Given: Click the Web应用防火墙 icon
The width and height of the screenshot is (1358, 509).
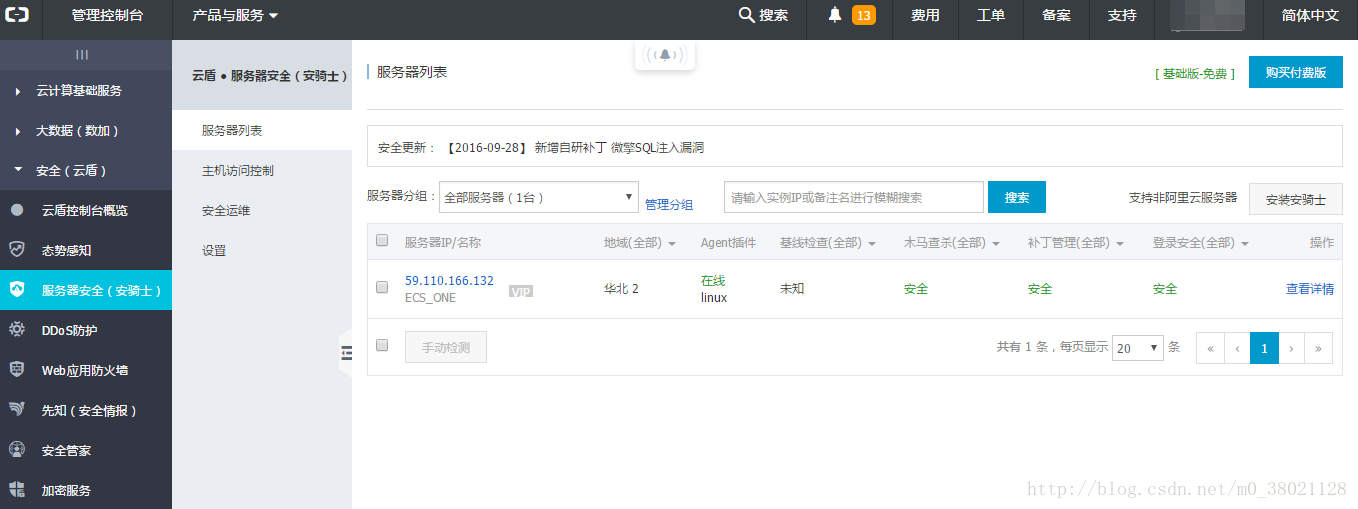Looking at the screenshot, I should pos(17,370).
